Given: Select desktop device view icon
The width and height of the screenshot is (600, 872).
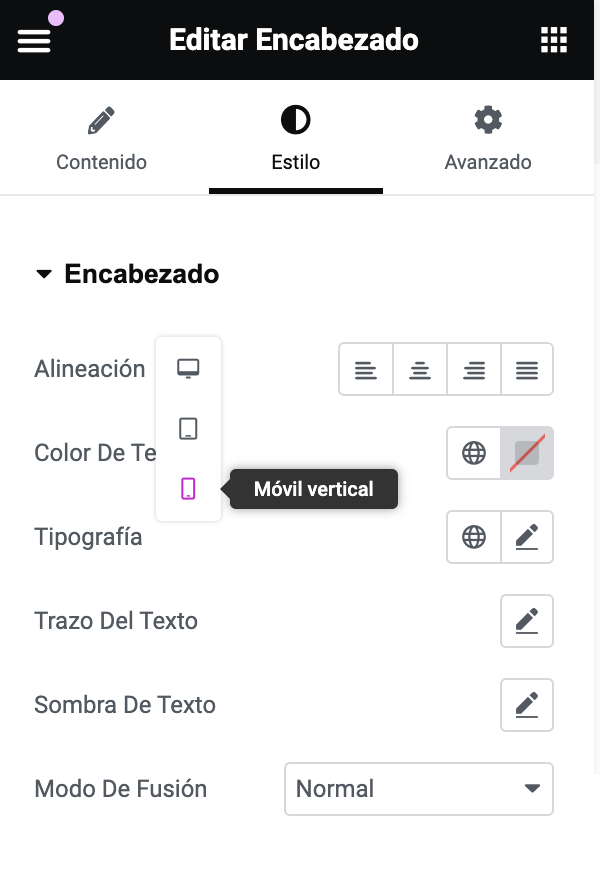Looking at the screenshot, I should (188, 369).
